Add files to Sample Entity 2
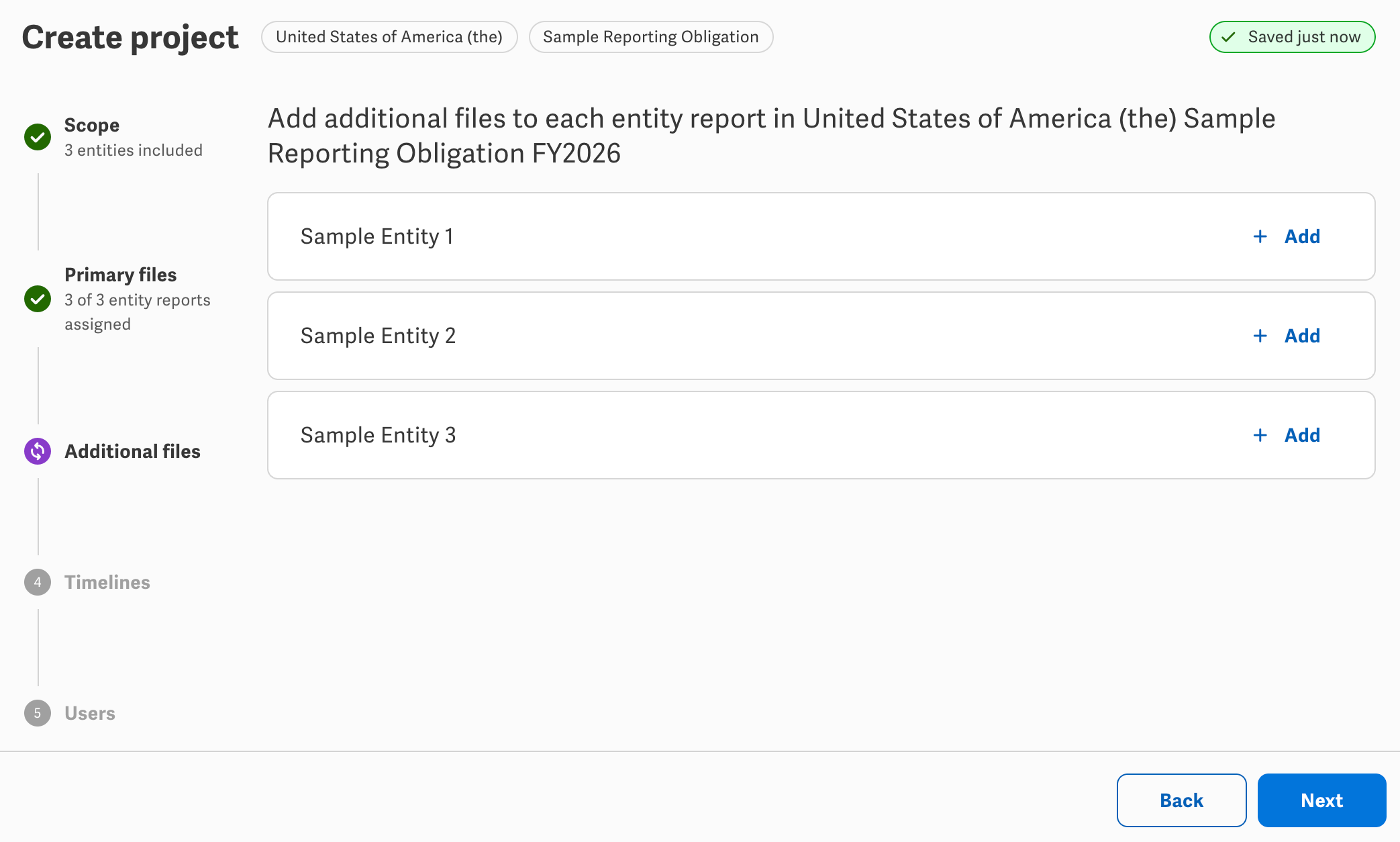 tap(1287, 336)
